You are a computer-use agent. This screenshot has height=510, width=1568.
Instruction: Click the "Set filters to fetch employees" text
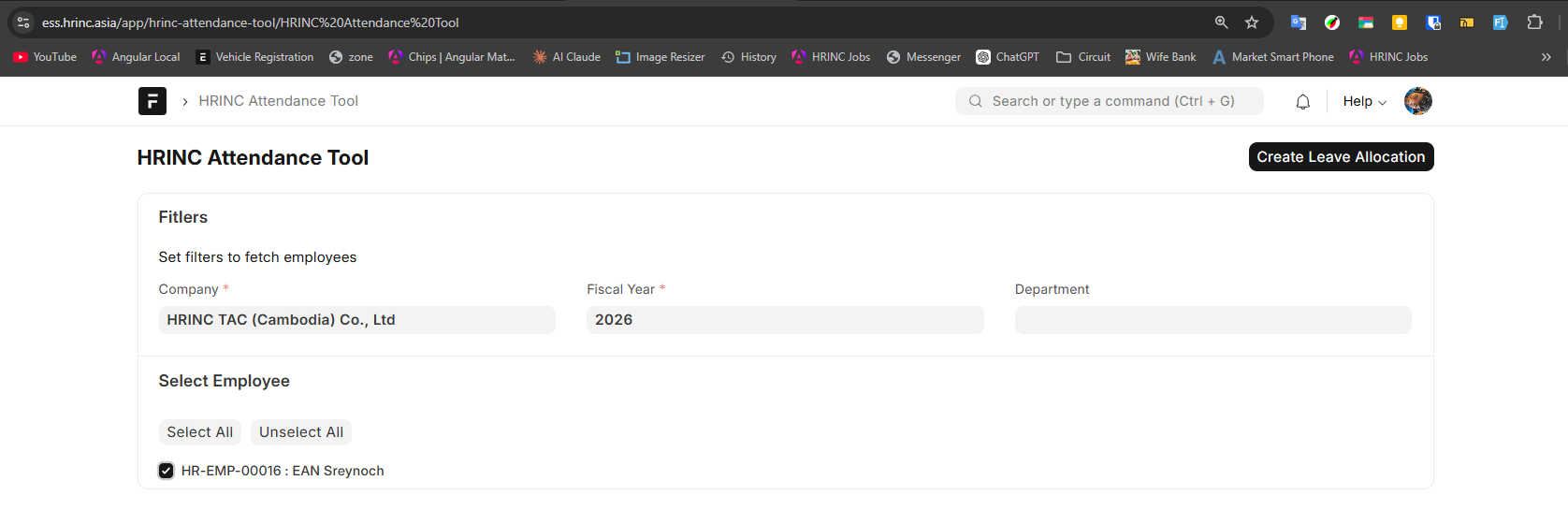[x=257, y=257]
